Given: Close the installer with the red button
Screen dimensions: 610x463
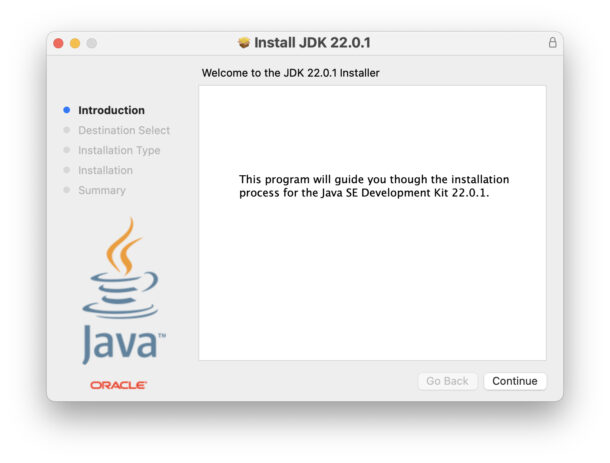Looking at the screenshot, I should [x=58, y=43].
